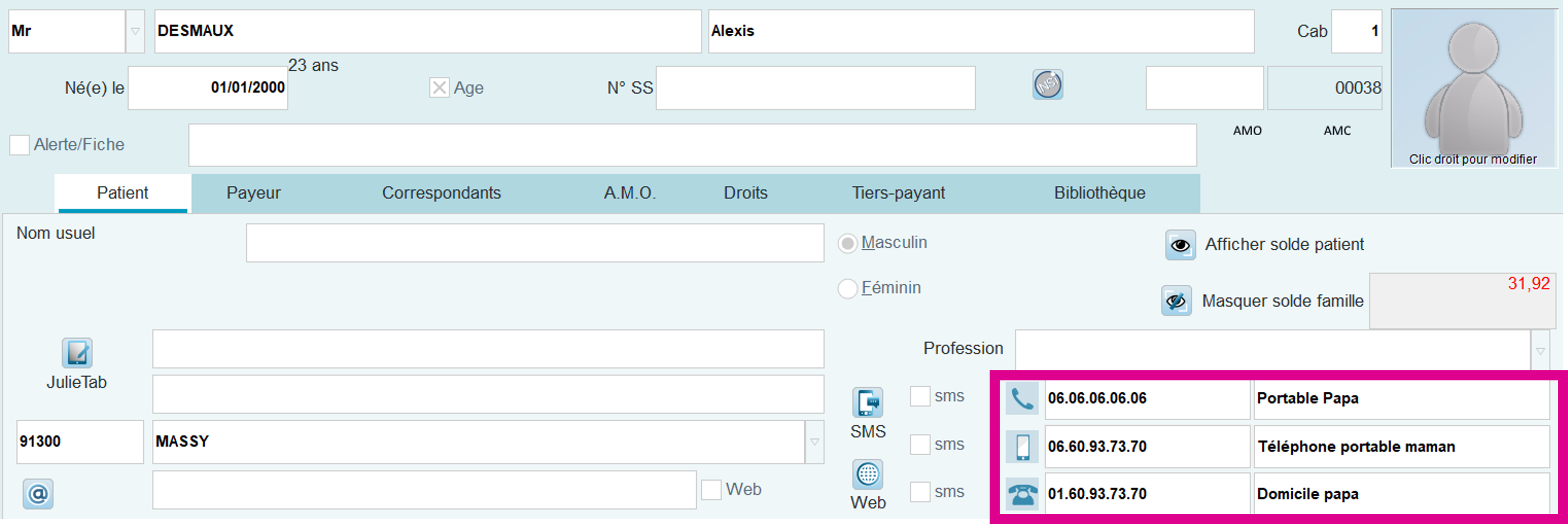Switch to the Patient tab
Screen dimensions: 1568x524
coord(122,193)
